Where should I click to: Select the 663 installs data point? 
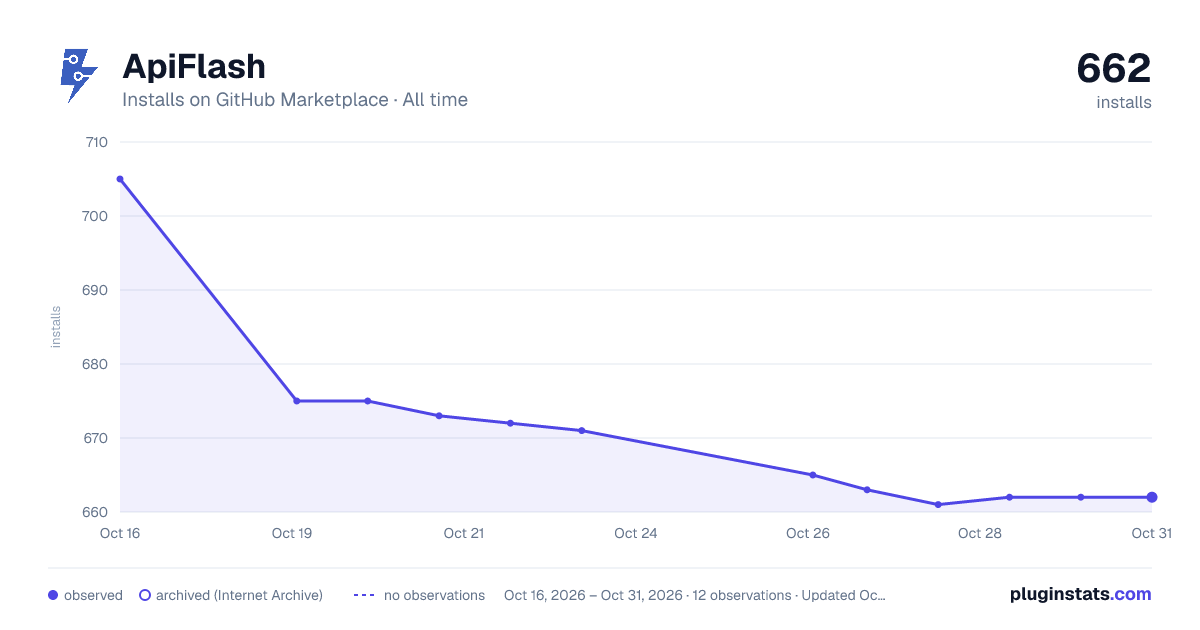pyautogui.click(x=867, y=490)
